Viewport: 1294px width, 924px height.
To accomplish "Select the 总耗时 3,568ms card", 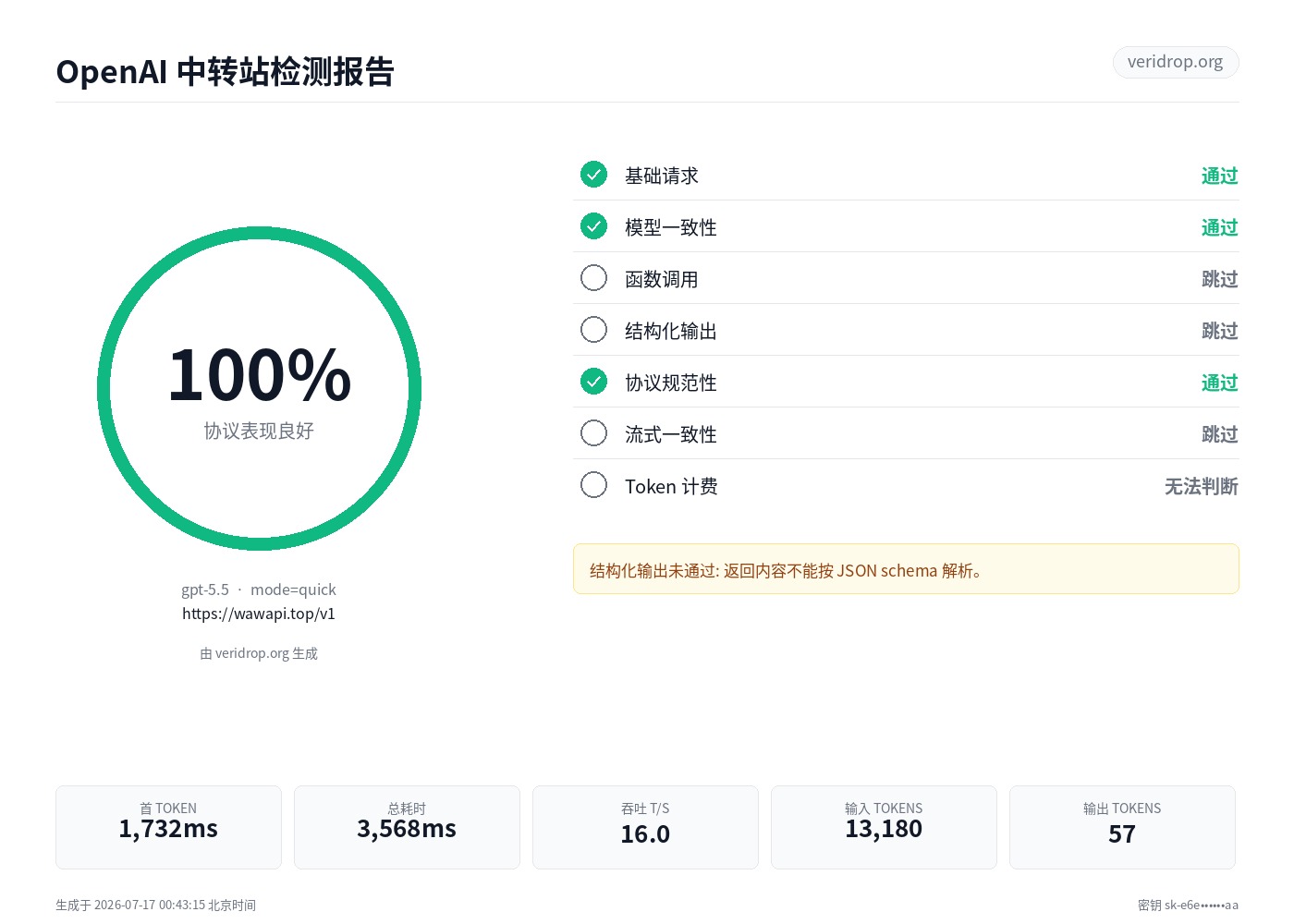I will (407, 827).
